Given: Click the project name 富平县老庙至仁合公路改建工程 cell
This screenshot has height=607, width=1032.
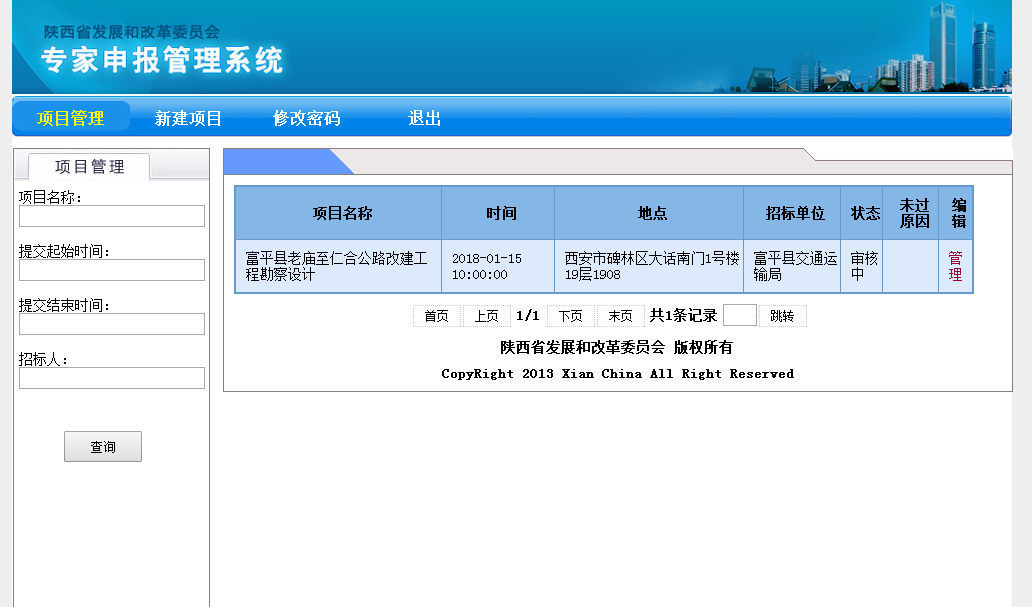Looking at the screenshot, I should click(336, 266).
